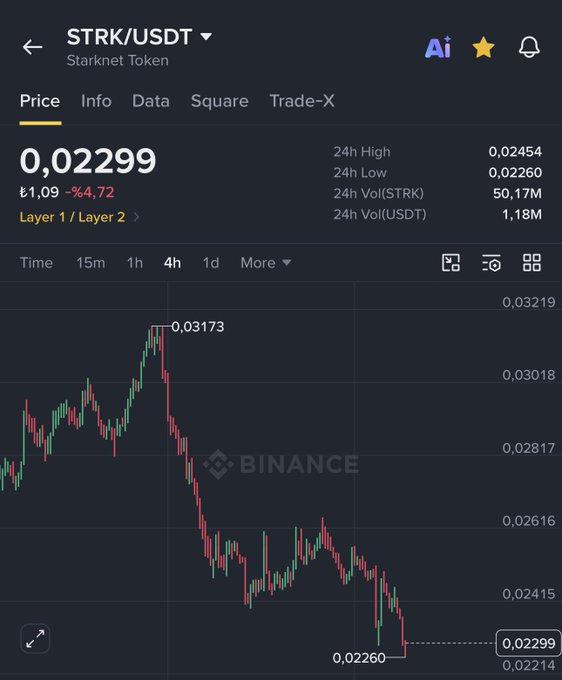The width and height of the screenshot is (562, 680).
Task: Click the 0,02616 price axis label
Action: [529, 520]
